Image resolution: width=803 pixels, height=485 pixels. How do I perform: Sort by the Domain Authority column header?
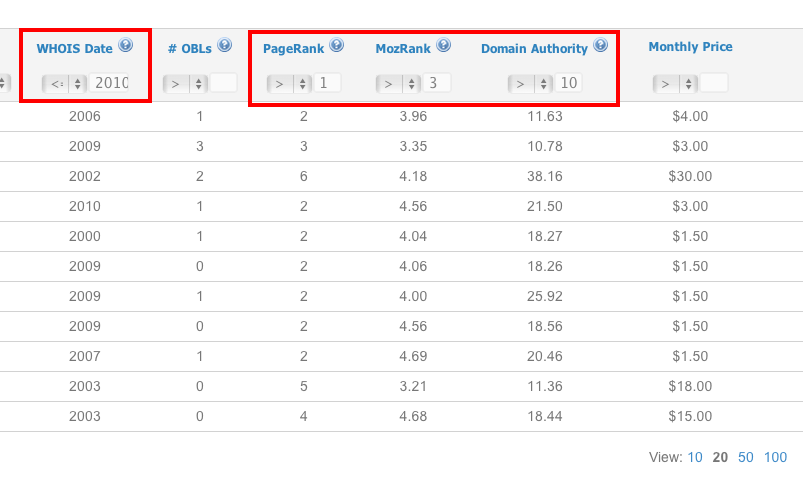(535, 48)
